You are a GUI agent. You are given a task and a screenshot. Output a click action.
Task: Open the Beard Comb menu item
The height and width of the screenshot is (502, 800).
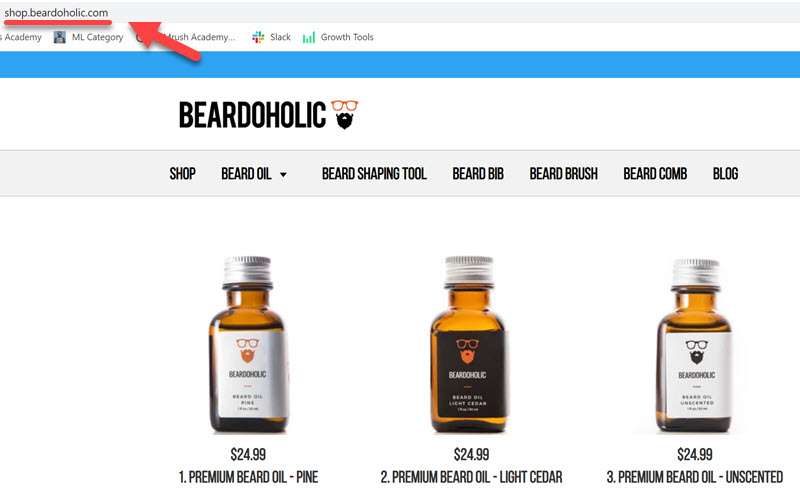655,174
